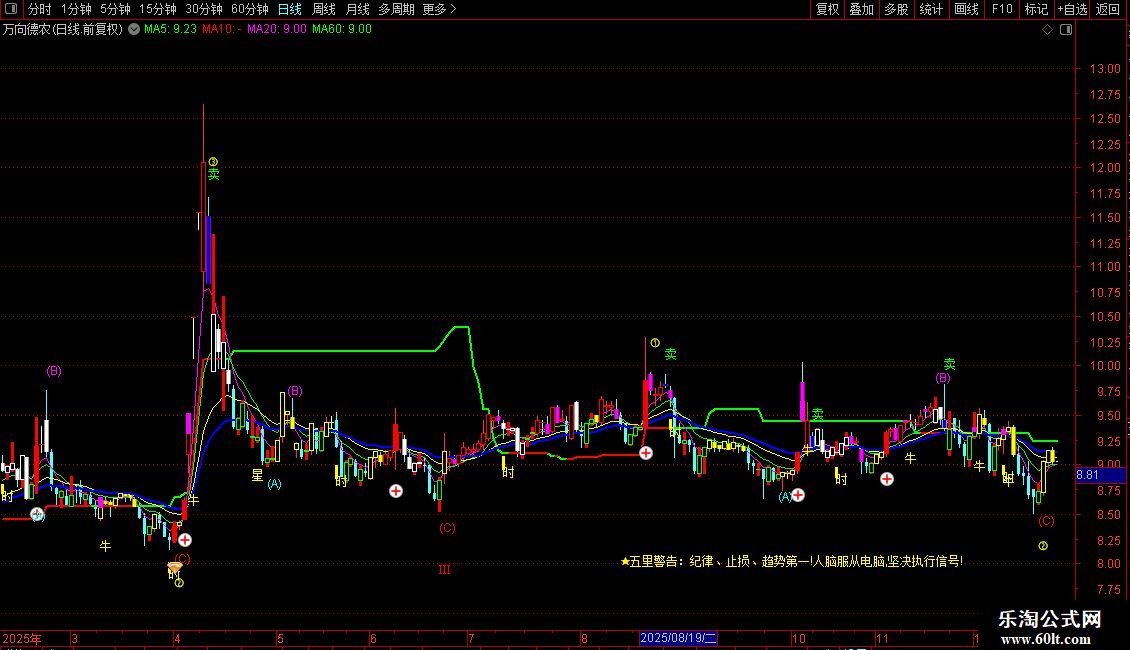
Task: Click the funnel cup icon near April low
Action: pyautogui.click(x=175, y=569)
